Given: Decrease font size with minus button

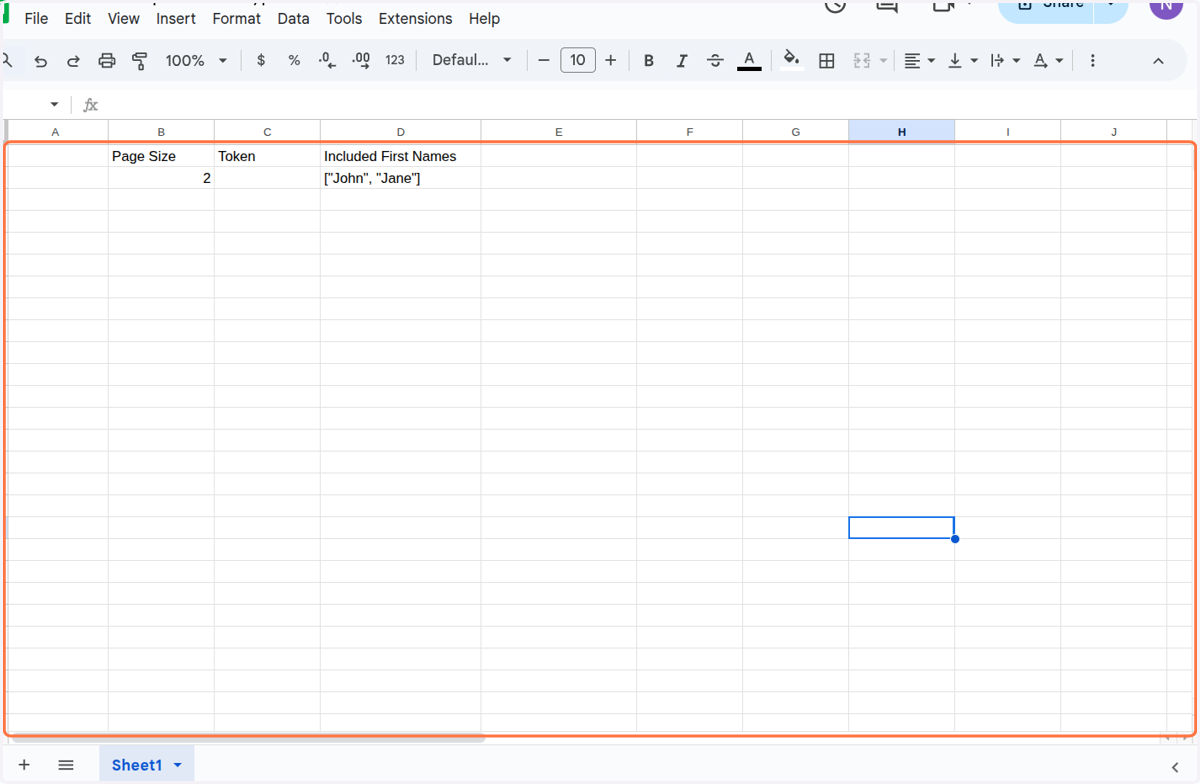Looking at the screenshot, I should [544, 60].
